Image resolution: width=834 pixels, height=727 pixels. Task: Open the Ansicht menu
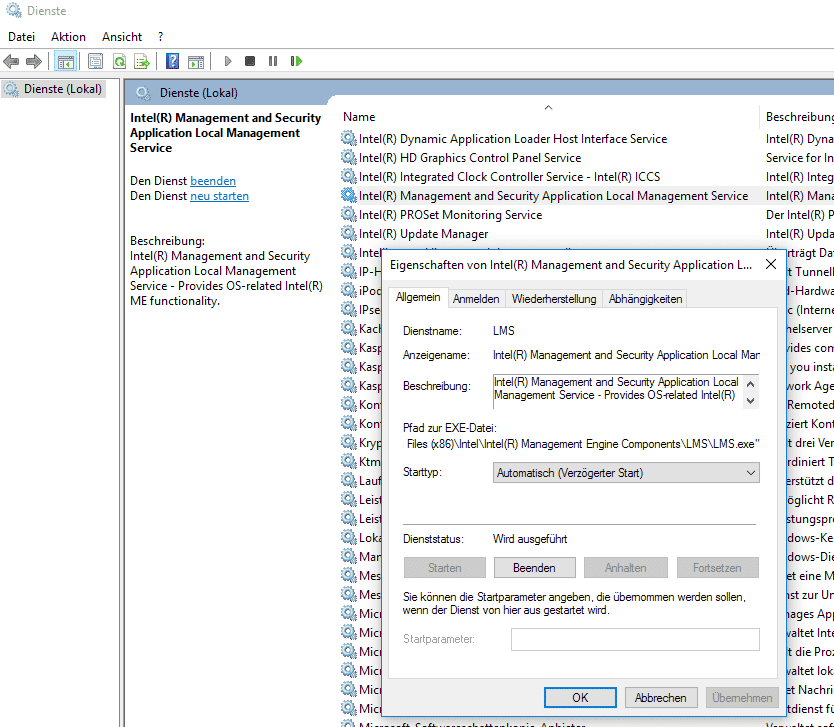[122, 37]
